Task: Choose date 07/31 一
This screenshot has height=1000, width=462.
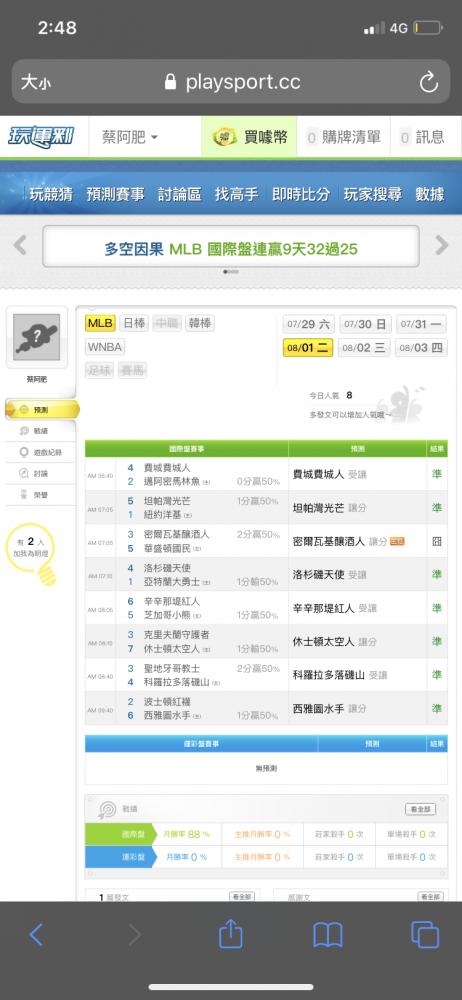Action: (x=422, y=324)
